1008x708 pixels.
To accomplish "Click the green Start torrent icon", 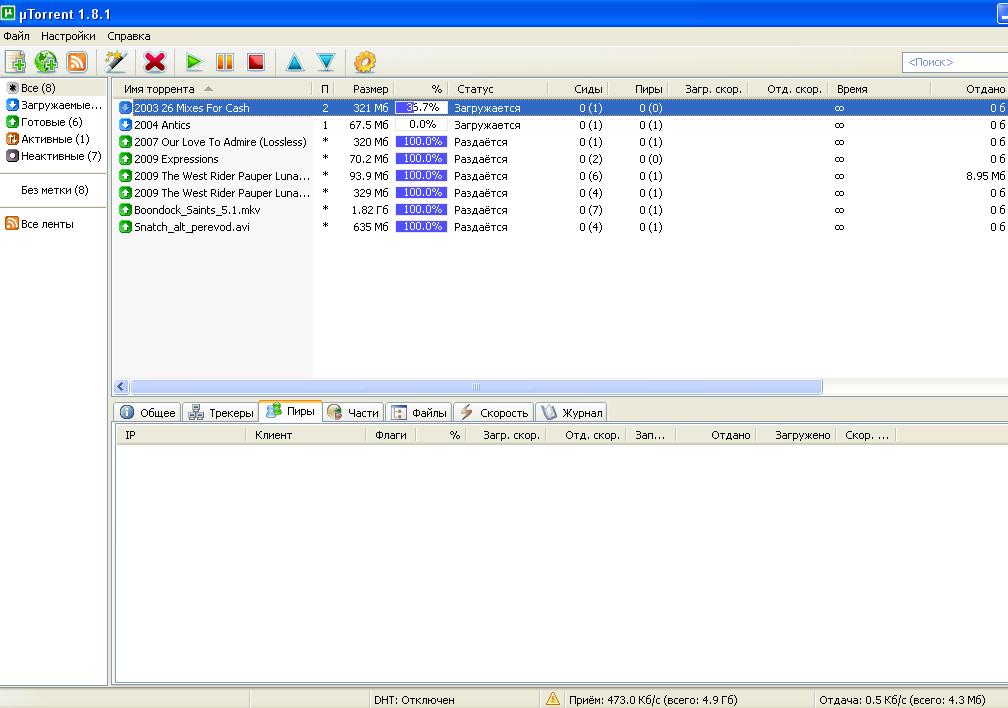I will click(x=194, y=62).
